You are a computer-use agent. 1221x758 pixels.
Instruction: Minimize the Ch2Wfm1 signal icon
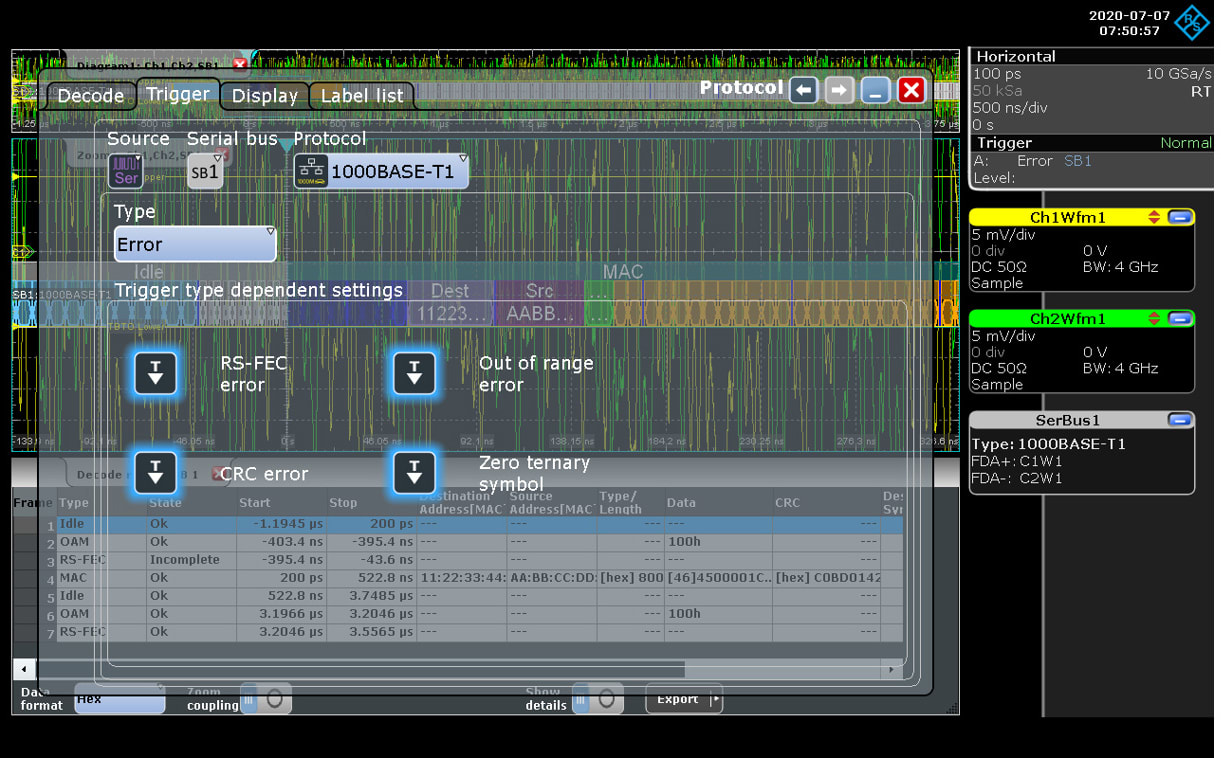click(1179, 319)
